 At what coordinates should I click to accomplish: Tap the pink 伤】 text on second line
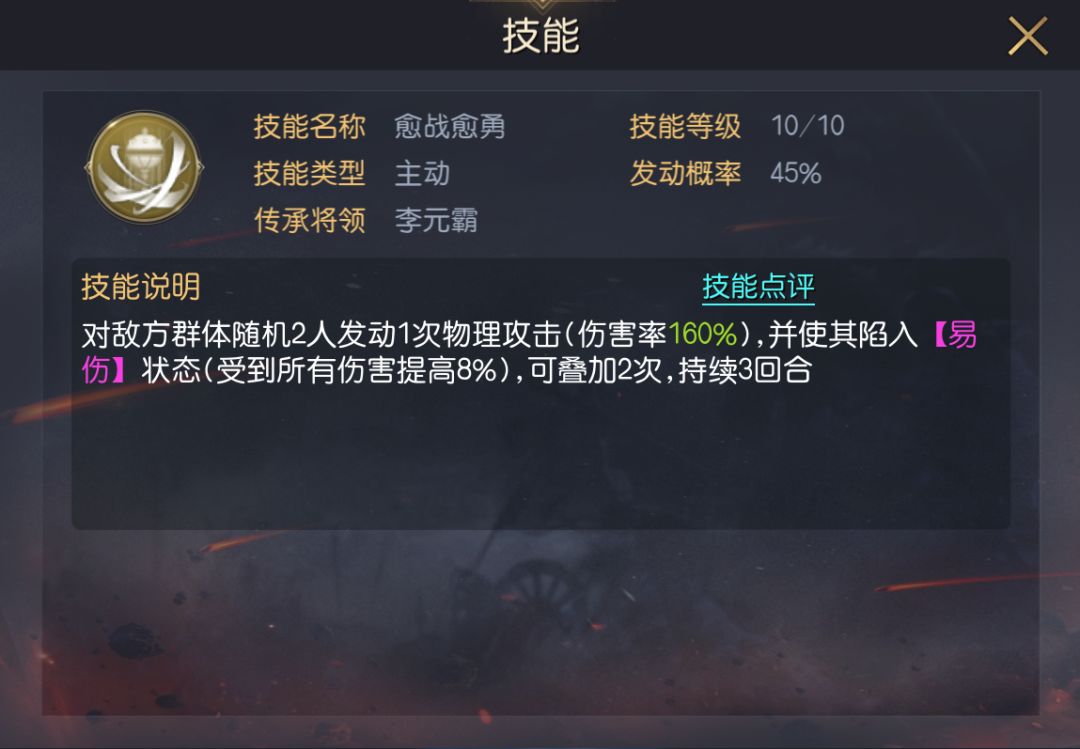(105, 370)
